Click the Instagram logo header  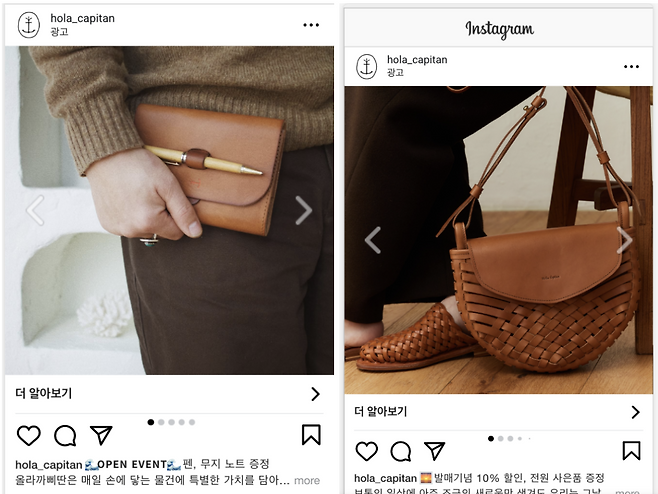(499, 29)
